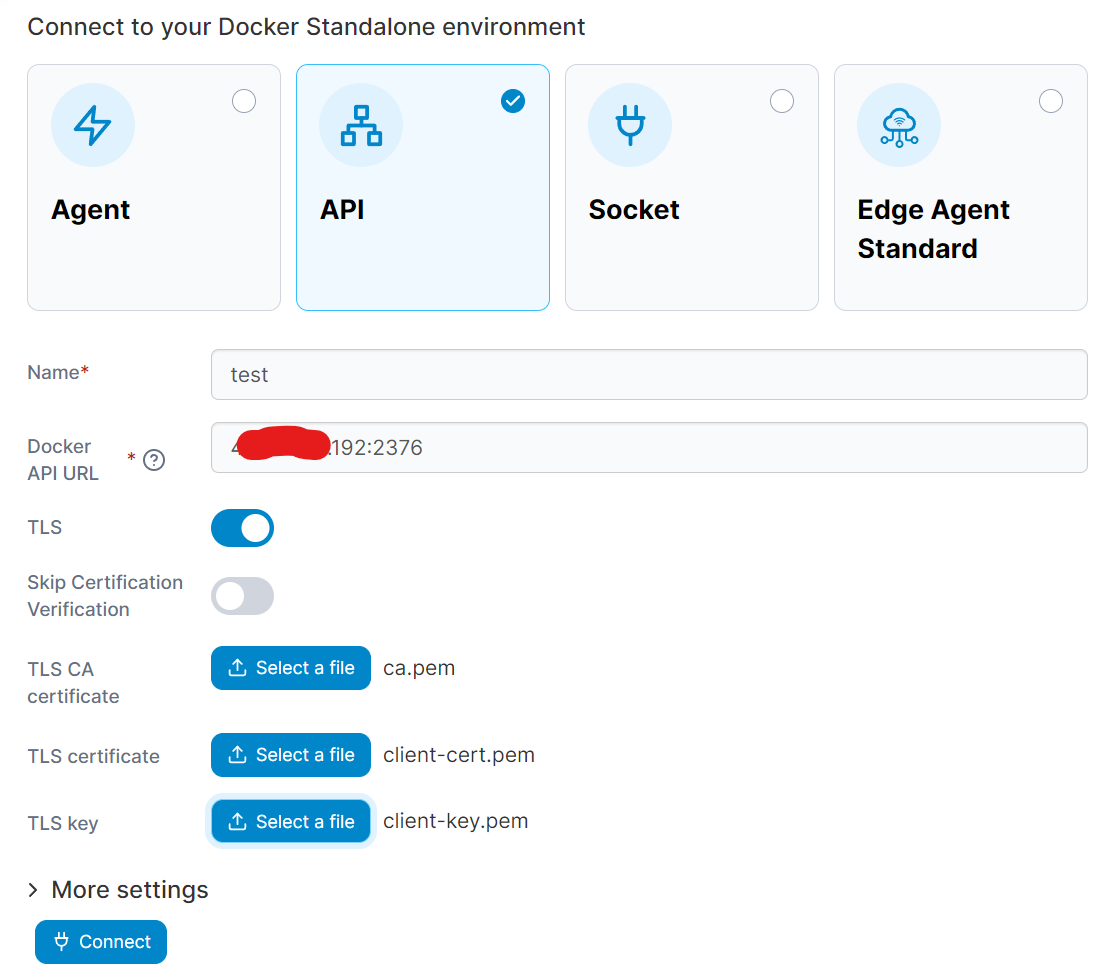This screenshot has width=1101, height=979.
Task: Click the client-cert.pem file name
Action: [x=459, y=755]
